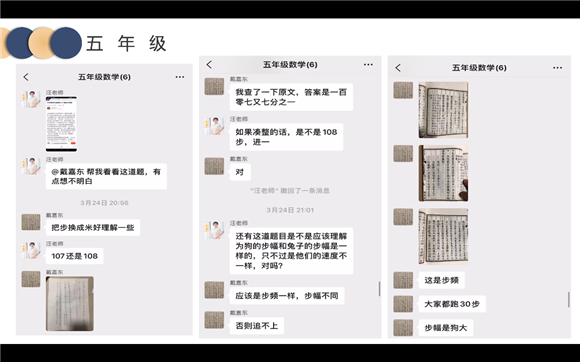This screenshot has height=362, width=580.
Task: Tap back arrow in right chat panel
Action: click(398, 68)
